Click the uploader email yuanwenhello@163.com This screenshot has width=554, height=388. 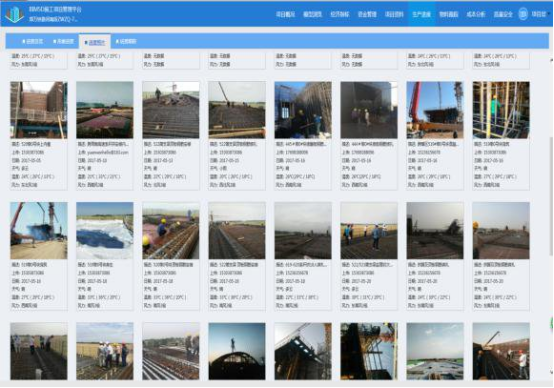click(107, 153)
